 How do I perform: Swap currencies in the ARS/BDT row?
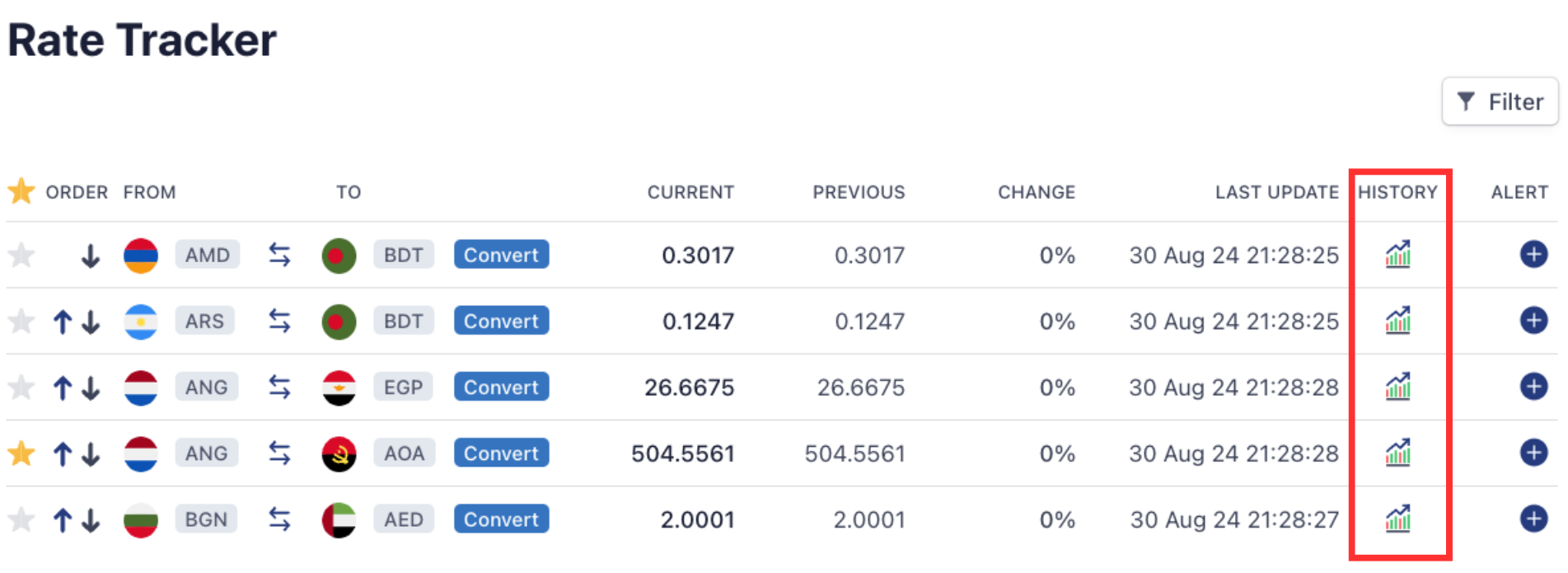coord(279,322)
